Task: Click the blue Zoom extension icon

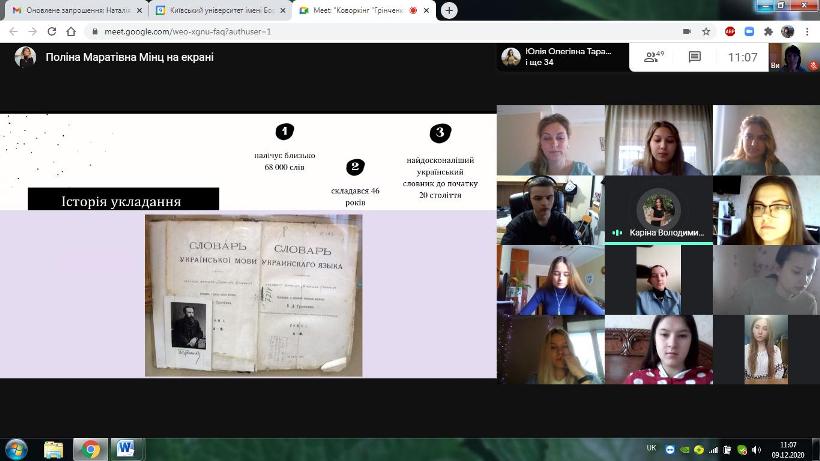Action: click(749, 31)
